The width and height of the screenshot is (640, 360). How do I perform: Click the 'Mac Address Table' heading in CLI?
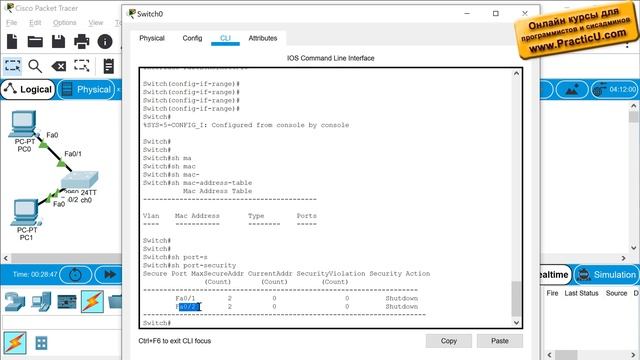point(217,191)
